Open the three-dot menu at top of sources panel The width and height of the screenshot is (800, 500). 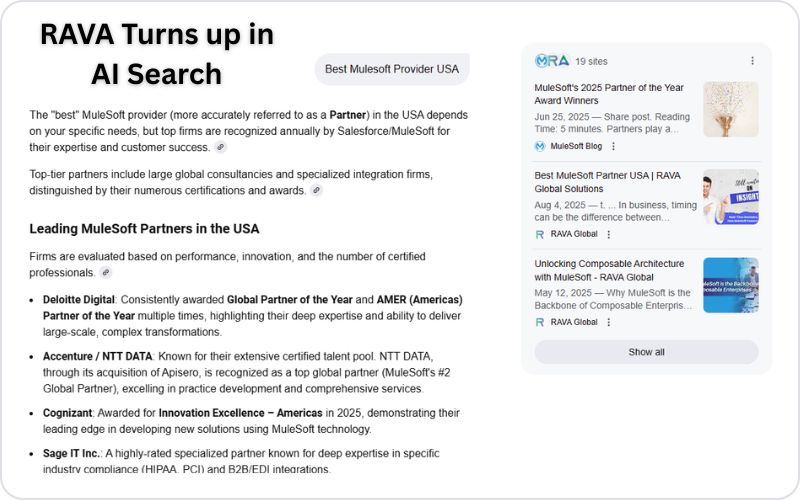pos(752,61)
